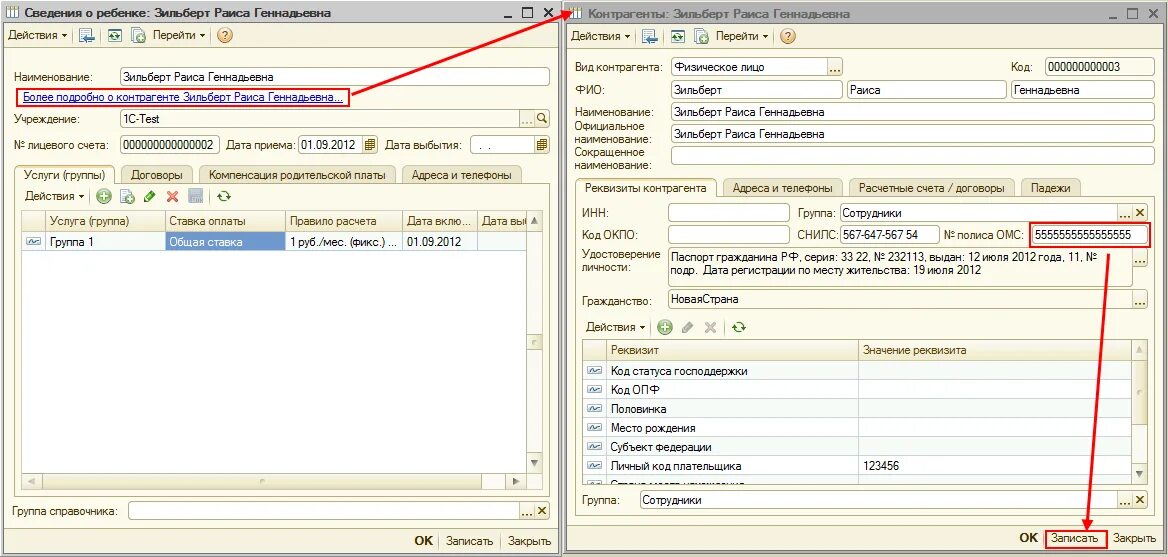This screenshot has height=557, width=1168.
Task: Clear upper Группа field with X in Контрагенты
Action: pos(1140,213)
